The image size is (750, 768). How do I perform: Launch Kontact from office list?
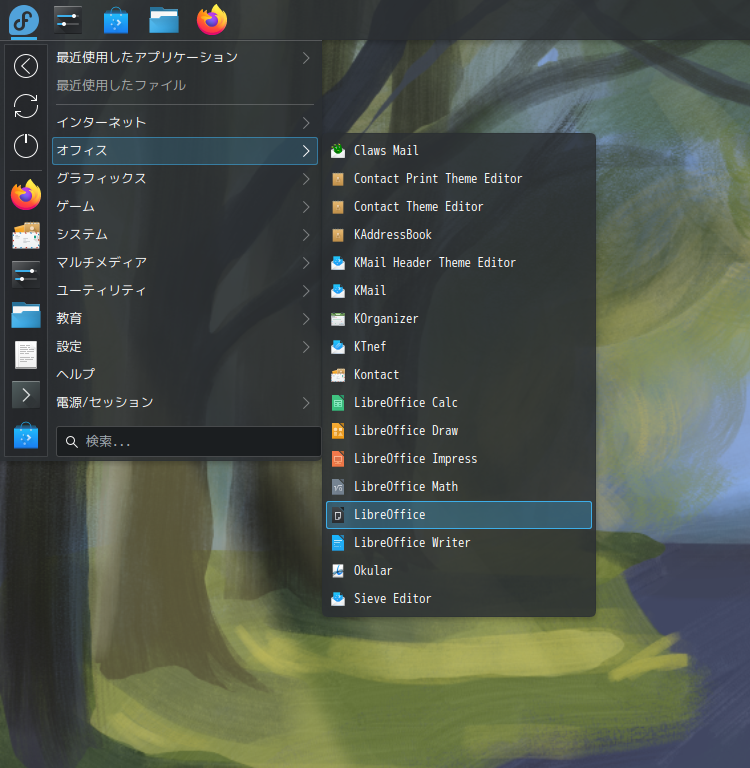459,375
